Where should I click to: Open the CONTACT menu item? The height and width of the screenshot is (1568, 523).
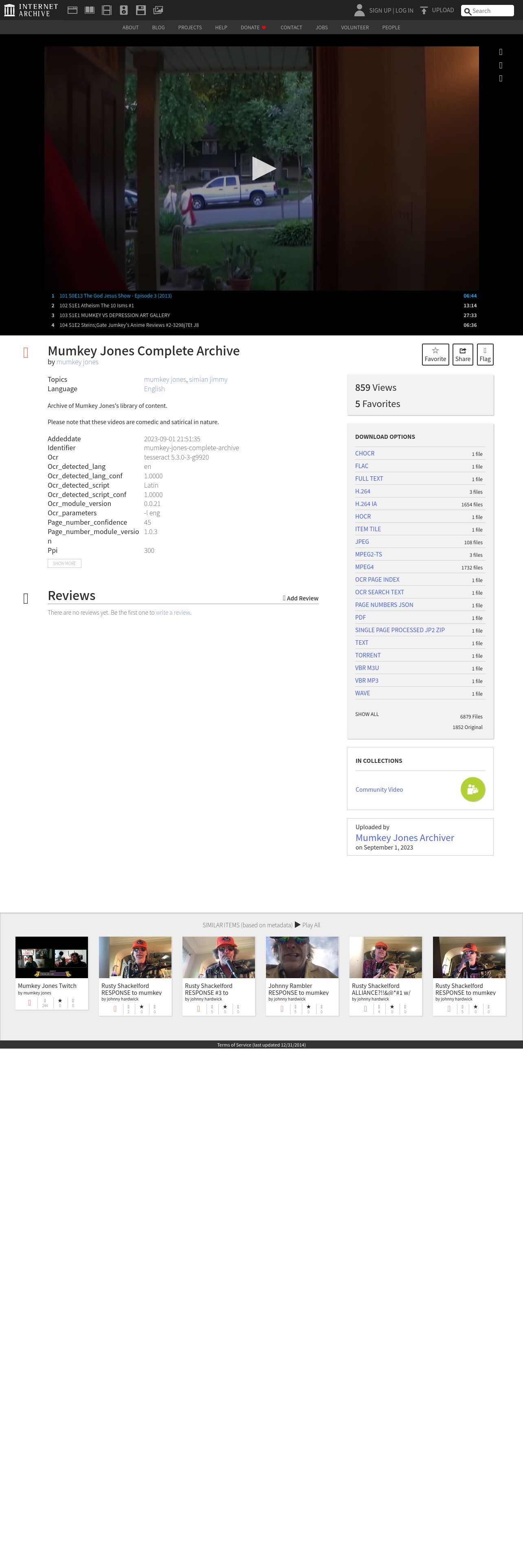tap(291, 27)
